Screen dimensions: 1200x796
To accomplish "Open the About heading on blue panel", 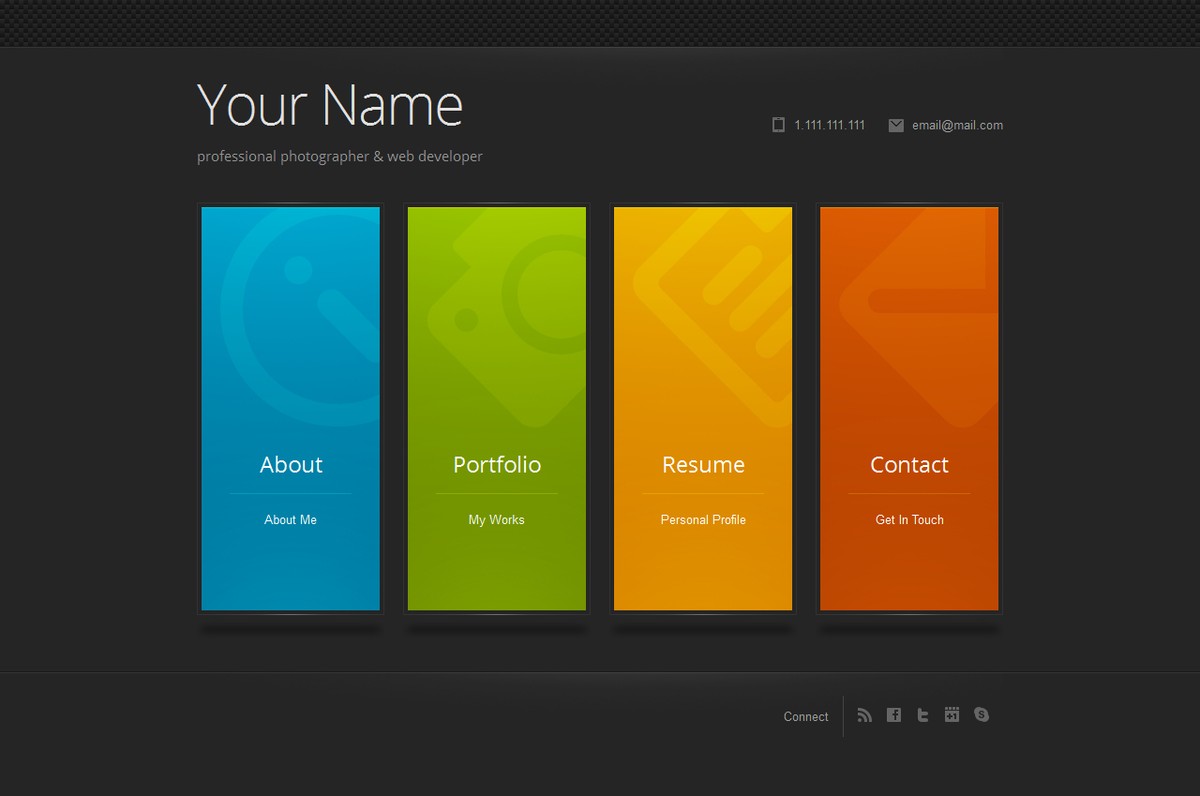I will [291, 465].
